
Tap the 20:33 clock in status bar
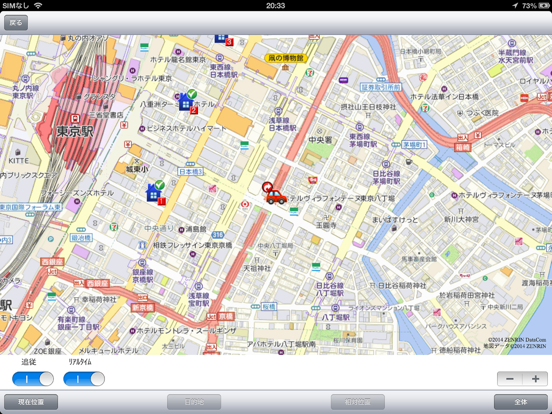(x=276, y=5)
